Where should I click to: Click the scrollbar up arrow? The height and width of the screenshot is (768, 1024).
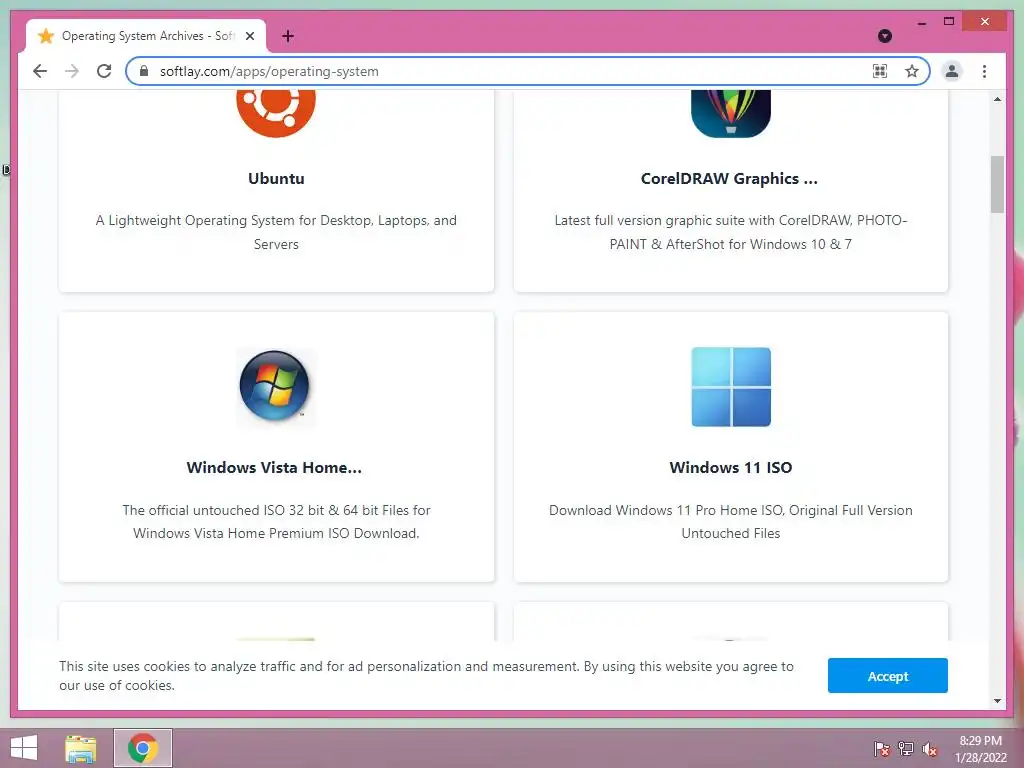coord(997,99)
